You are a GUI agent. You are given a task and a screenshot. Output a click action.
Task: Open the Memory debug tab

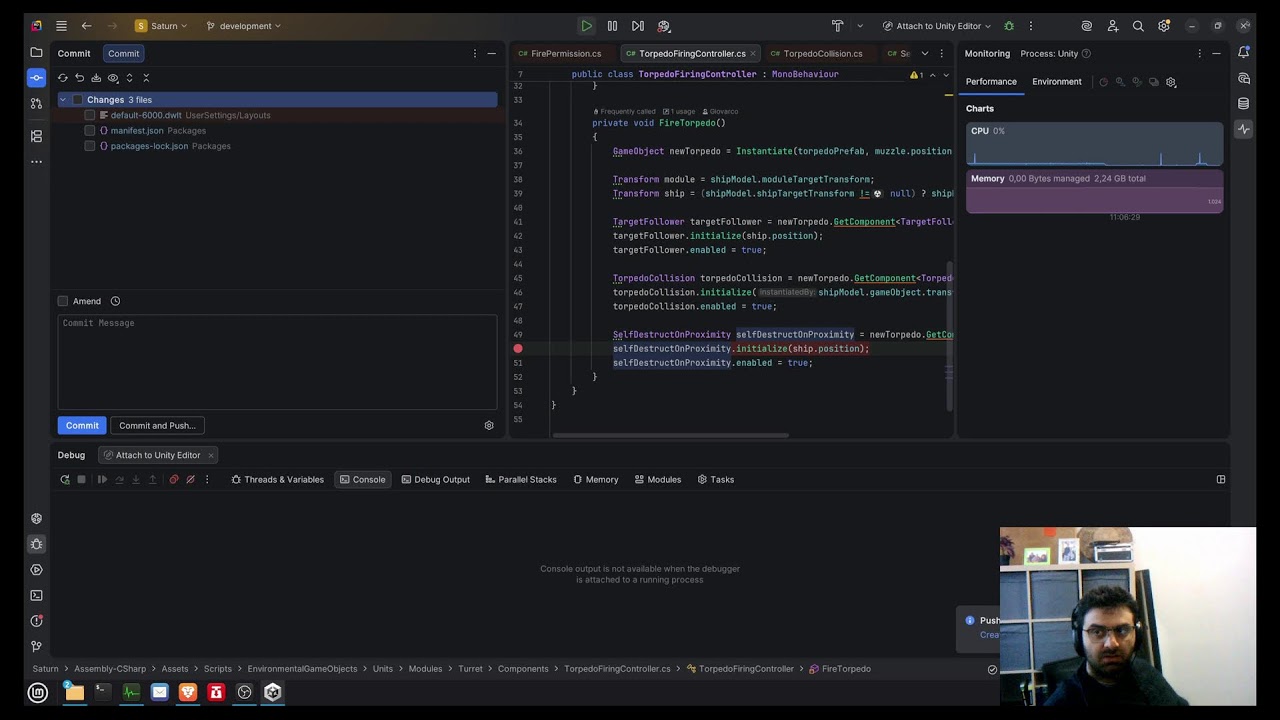click(x=595, y=480)
